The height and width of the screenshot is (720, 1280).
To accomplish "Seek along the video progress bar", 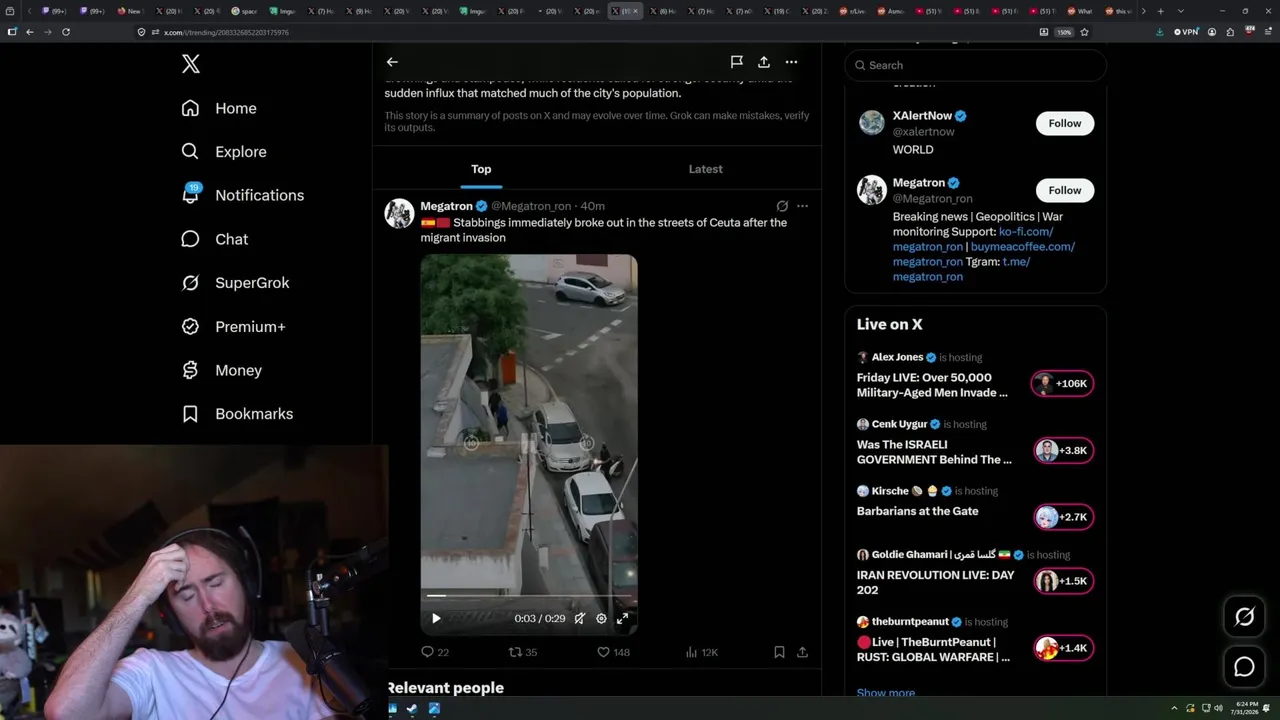I will click(529, 596).
